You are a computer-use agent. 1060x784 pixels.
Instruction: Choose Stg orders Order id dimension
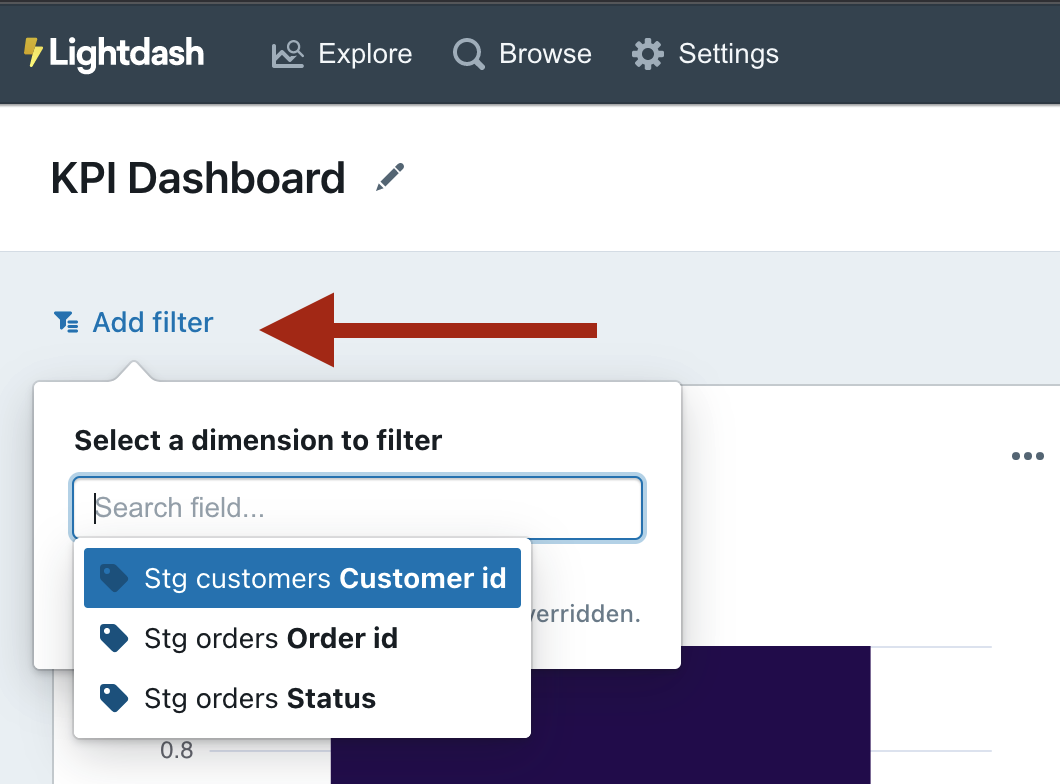[271, 638]
